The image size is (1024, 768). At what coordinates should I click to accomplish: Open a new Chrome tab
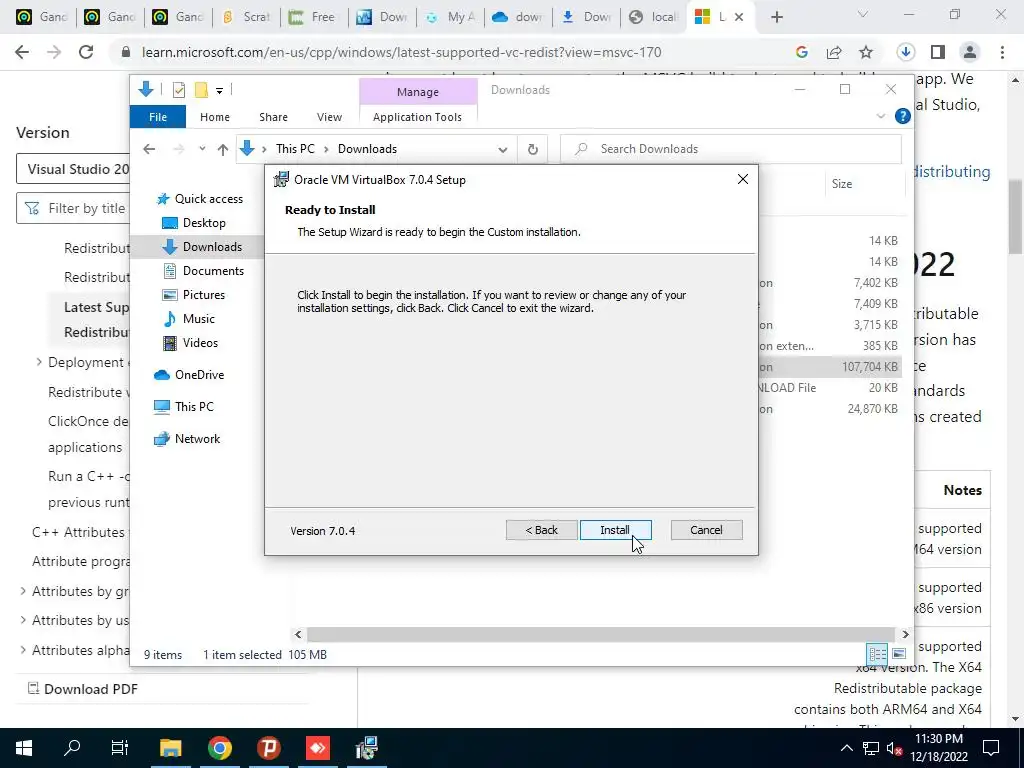pyautogui.click(x=776, y=18)
